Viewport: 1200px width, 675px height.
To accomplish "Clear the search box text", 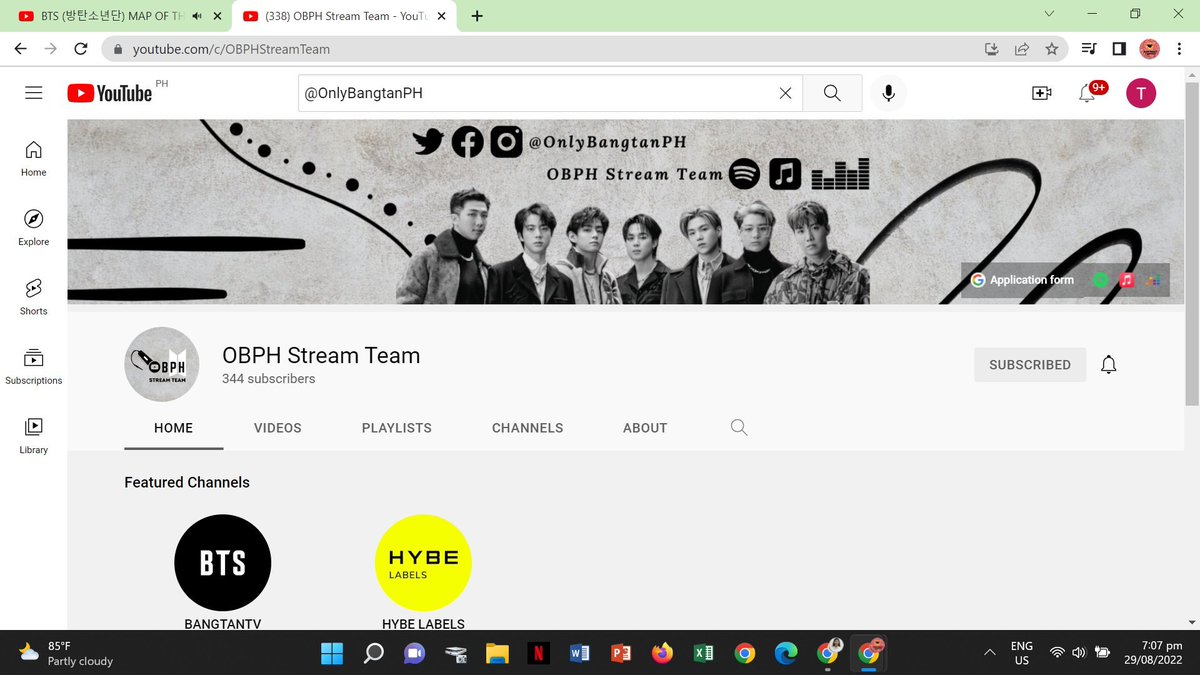I will 785,93.
